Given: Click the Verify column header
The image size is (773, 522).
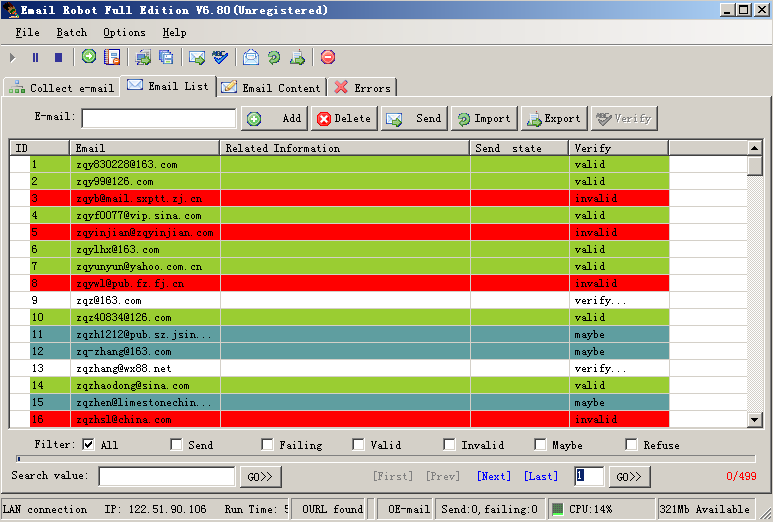Looking at the screenshot, I should click(x=619, y=148).
